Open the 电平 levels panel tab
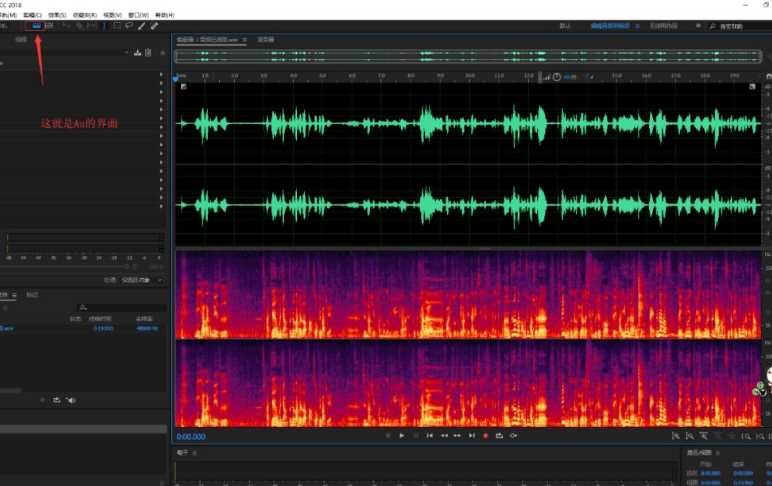Image resolution: width=772 pixels, height=486 pixels. (x=183, y=452)
